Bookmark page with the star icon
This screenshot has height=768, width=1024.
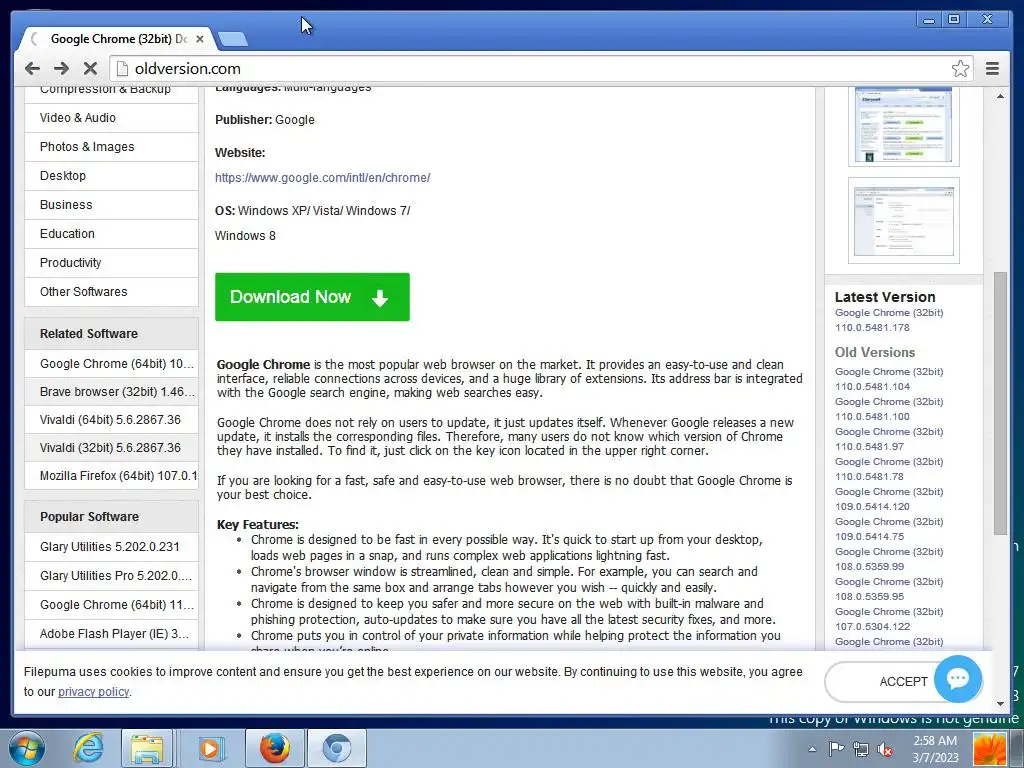(960, 69)
